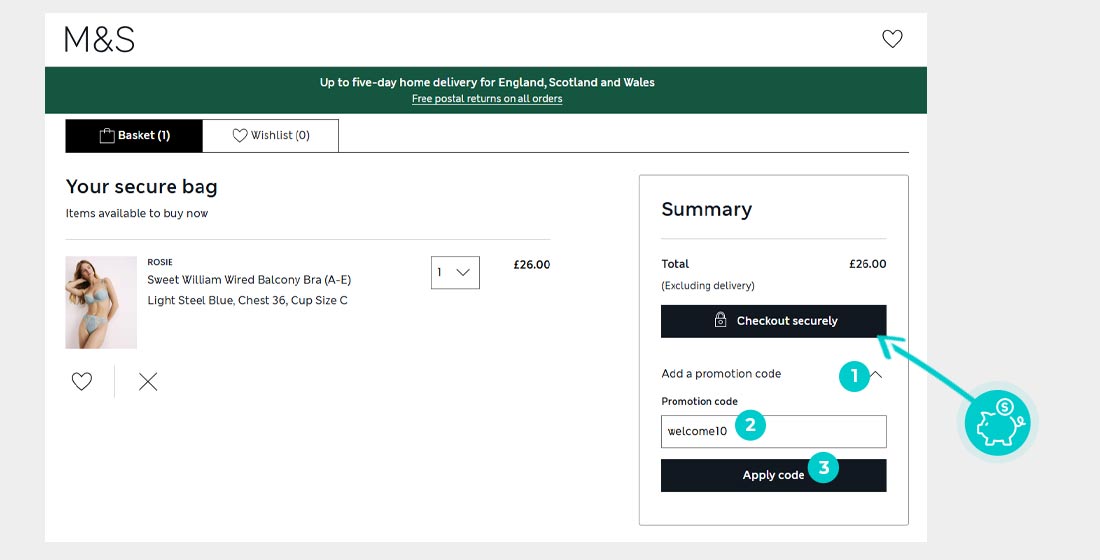Image resolution: width=1100 pixels, height=560 pixels.
Task: Save the bra to wishlist with heart icon
Action: 82,381
